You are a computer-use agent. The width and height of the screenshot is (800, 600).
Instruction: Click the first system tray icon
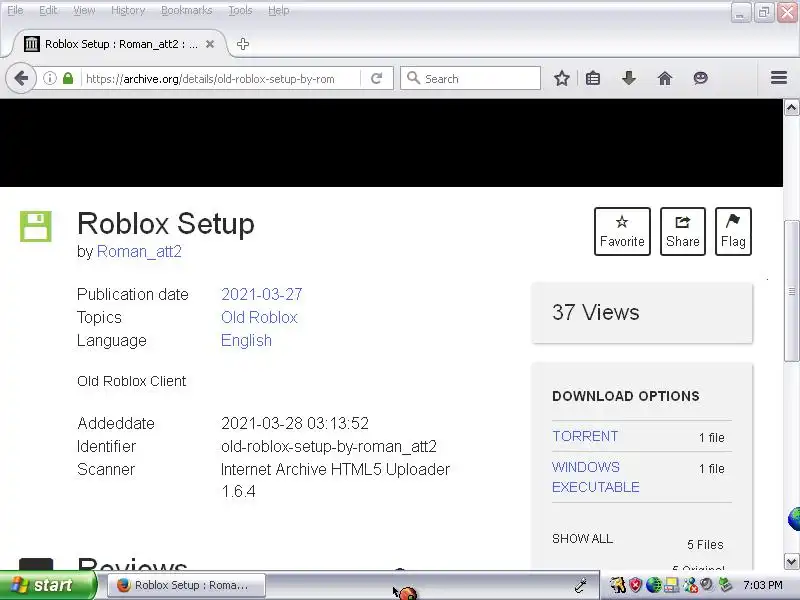coord(617,585)
